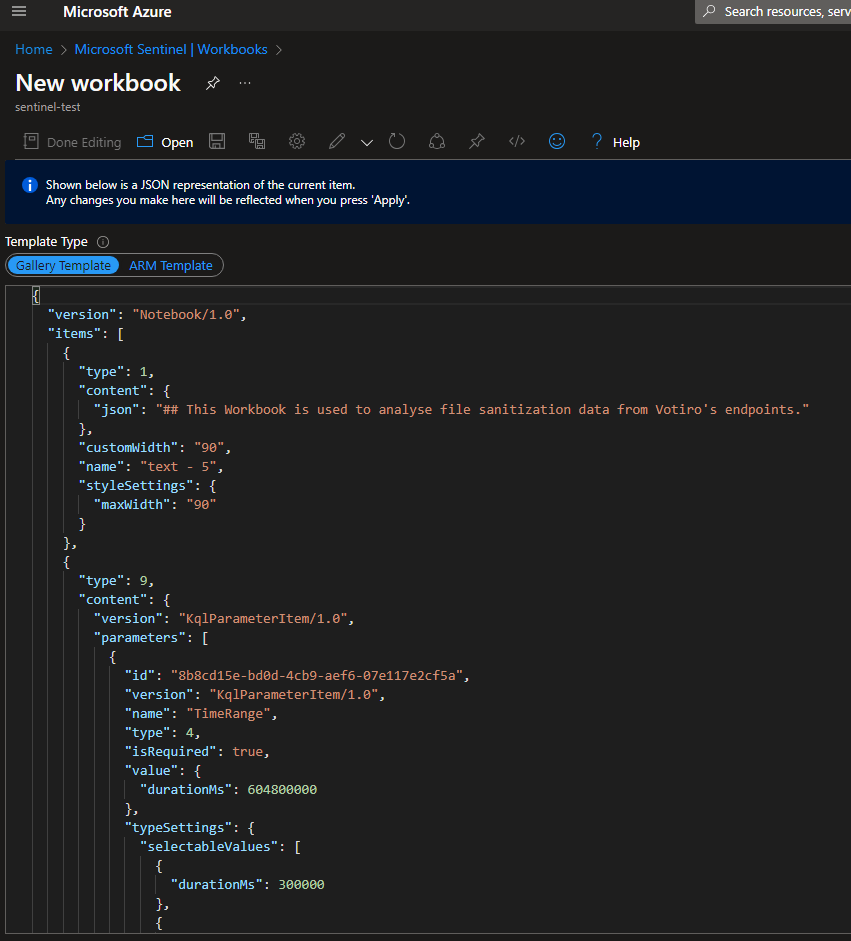The image size is (851, 941).
Task: Click the "isRequired": true line
Action: [197, 751]
